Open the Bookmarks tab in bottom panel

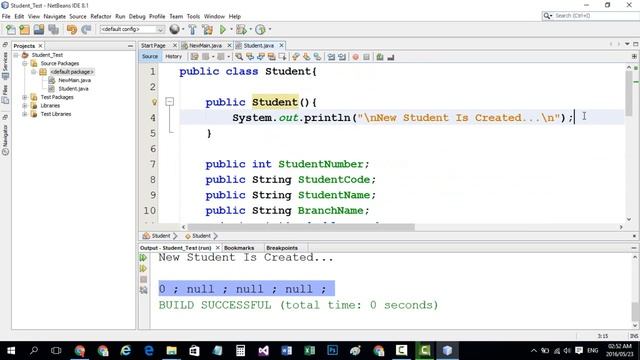tap(239, 248)
